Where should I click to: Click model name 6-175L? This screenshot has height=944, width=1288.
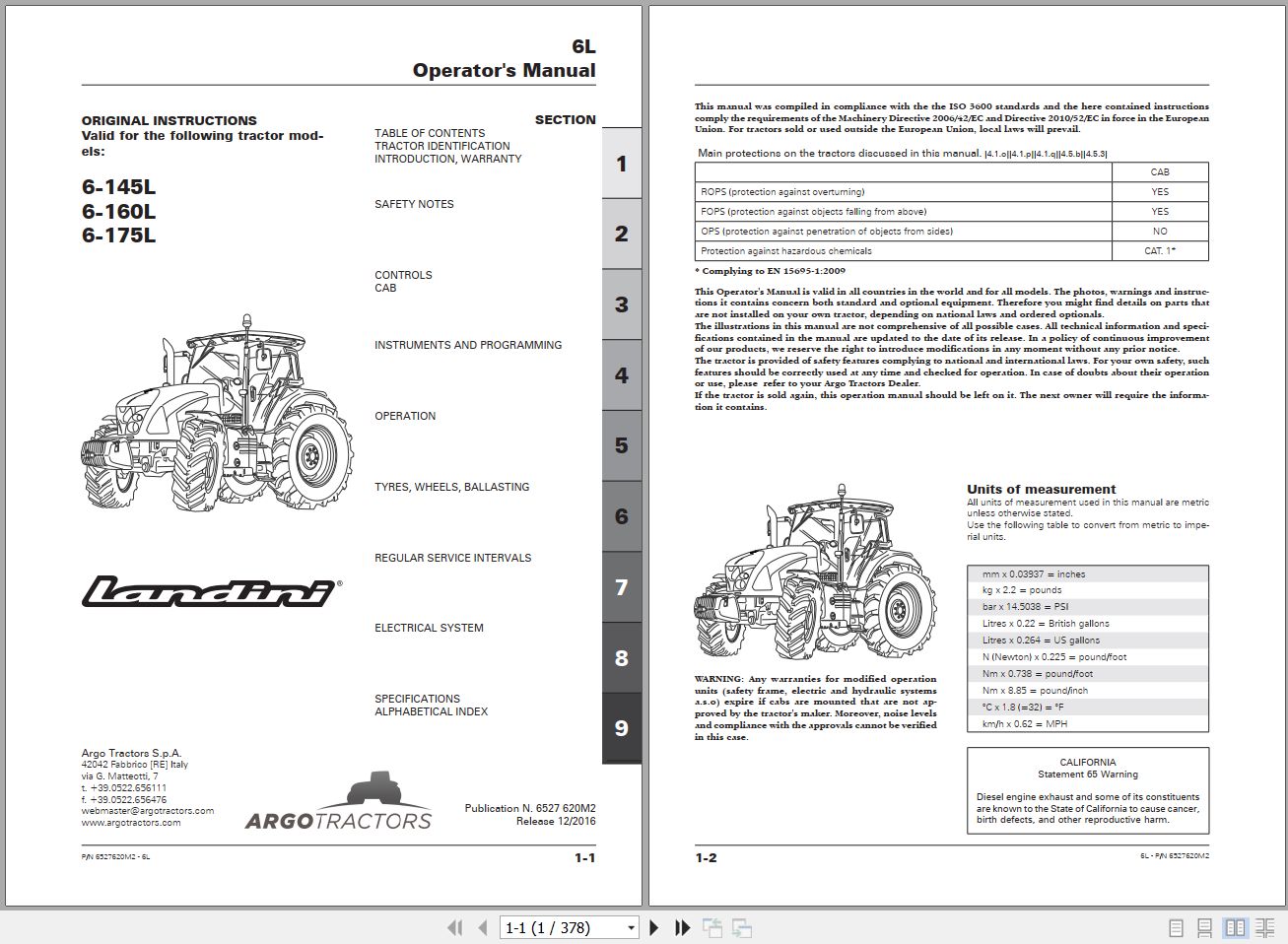coord(118,235)
